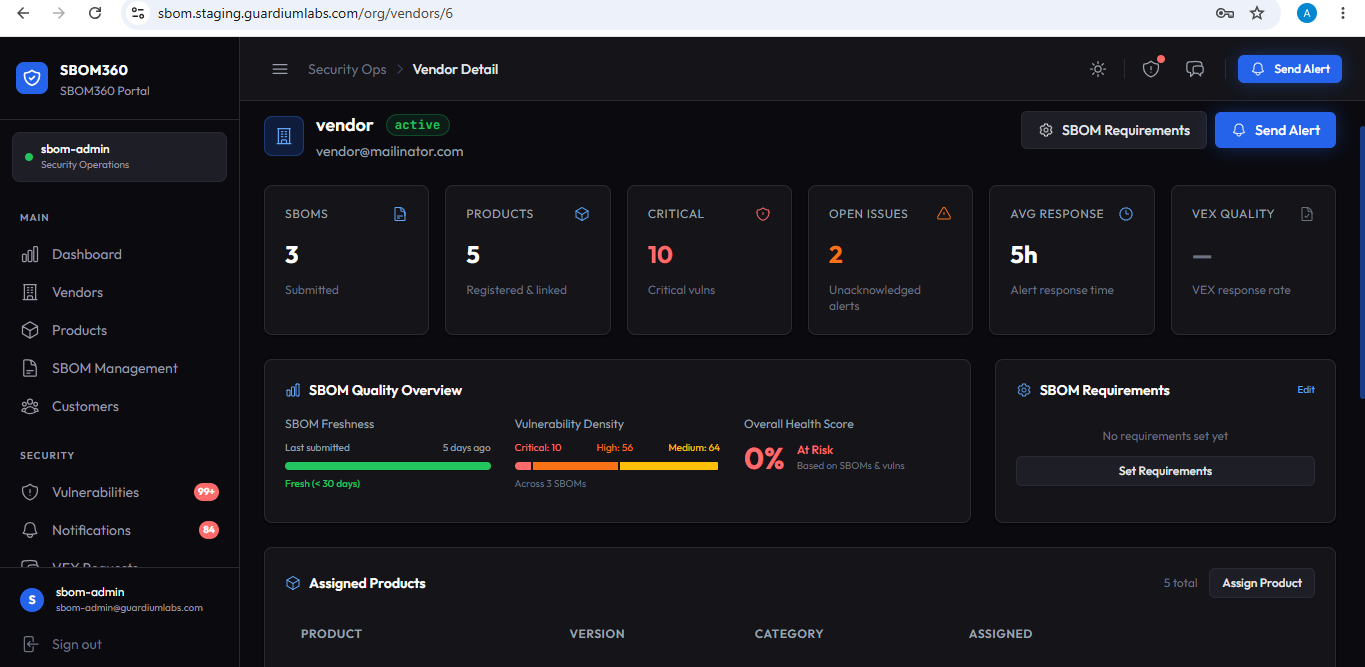Open the Chrome three-dot menu
Image resolution: width=1365 pixels, height=667 pixels.
(1345, 13)
